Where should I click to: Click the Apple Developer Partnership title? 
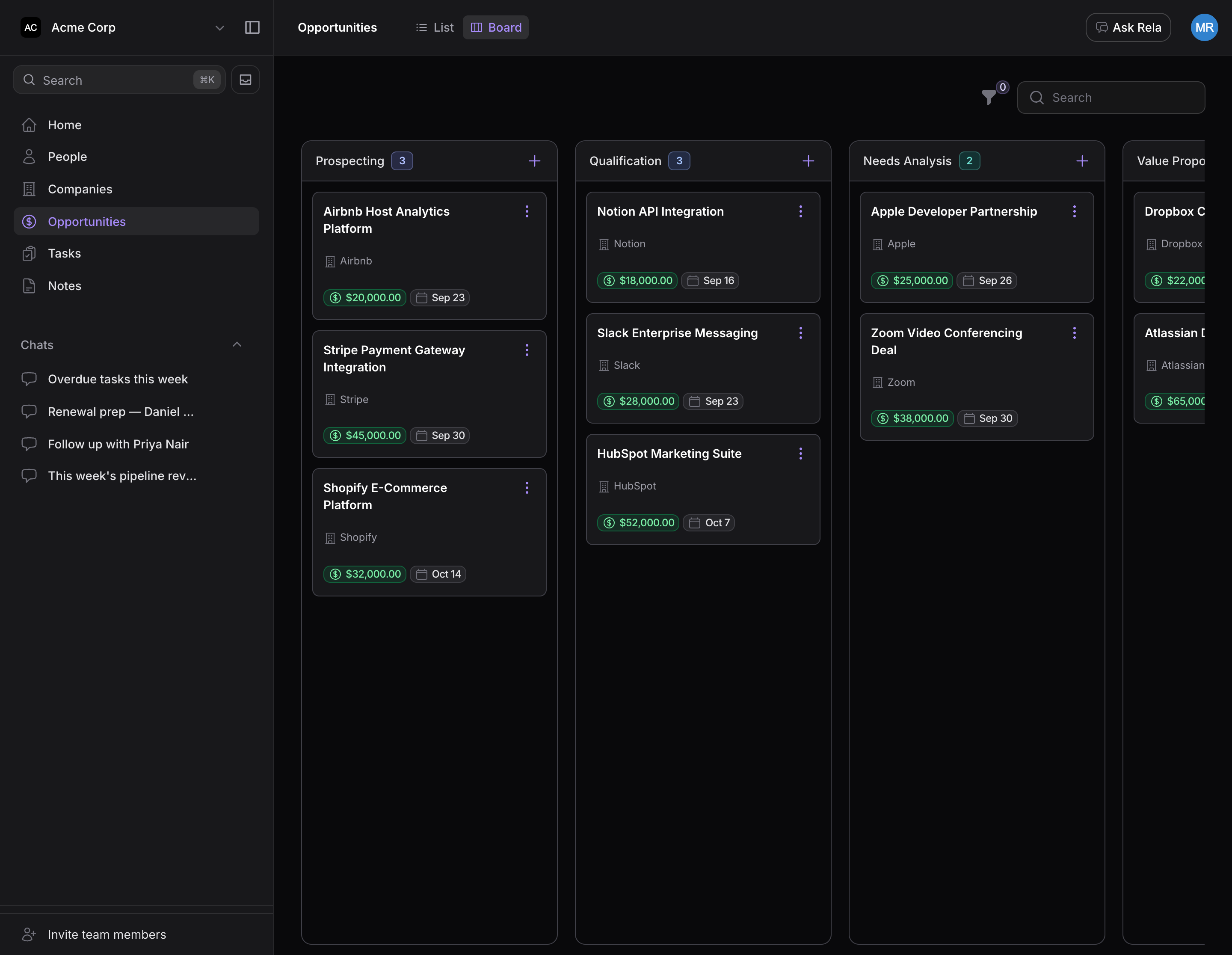pyautogui.click(x=954, y=211)
